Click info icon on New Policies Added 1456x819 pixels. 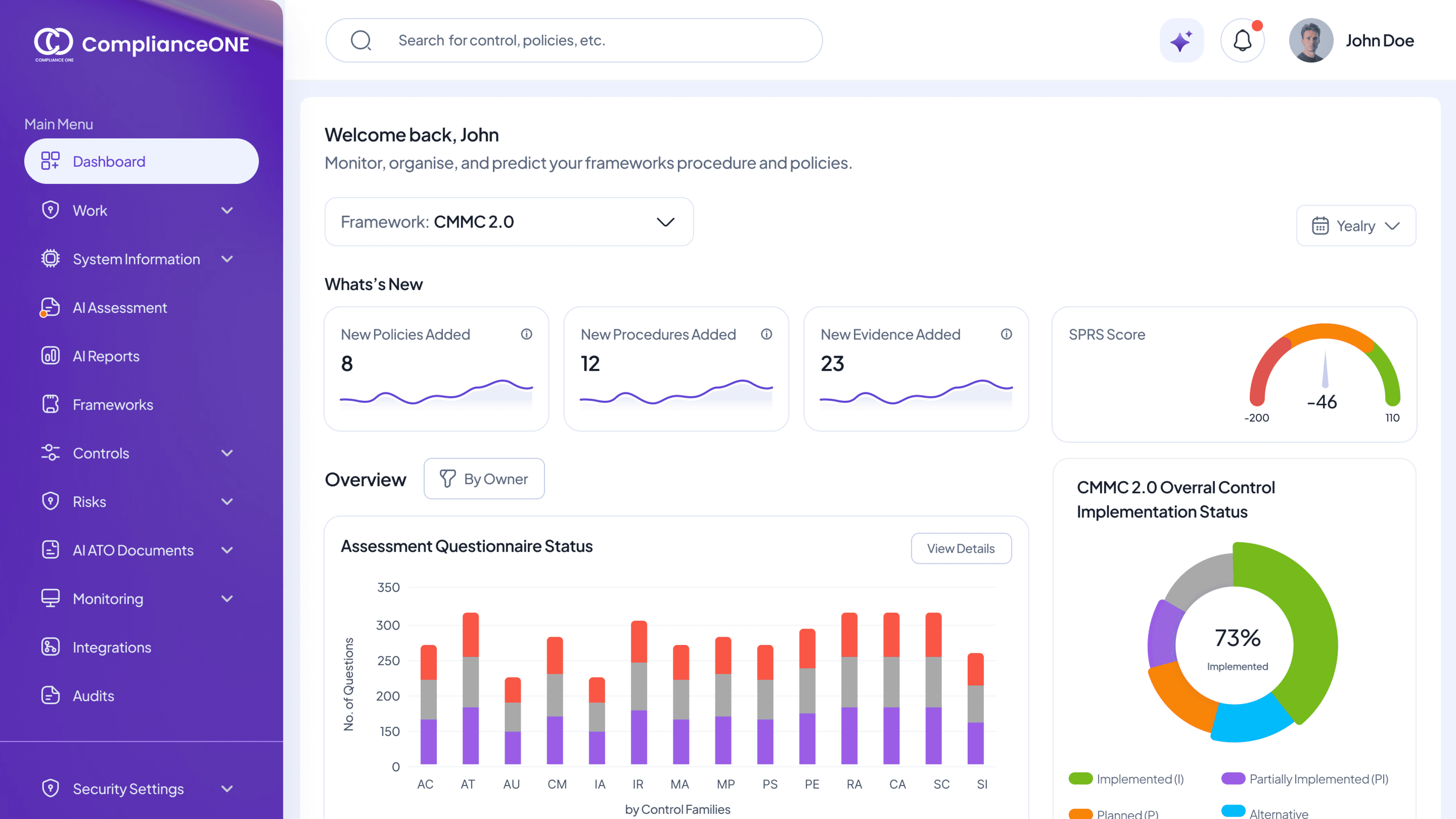(x=526, y=334)
